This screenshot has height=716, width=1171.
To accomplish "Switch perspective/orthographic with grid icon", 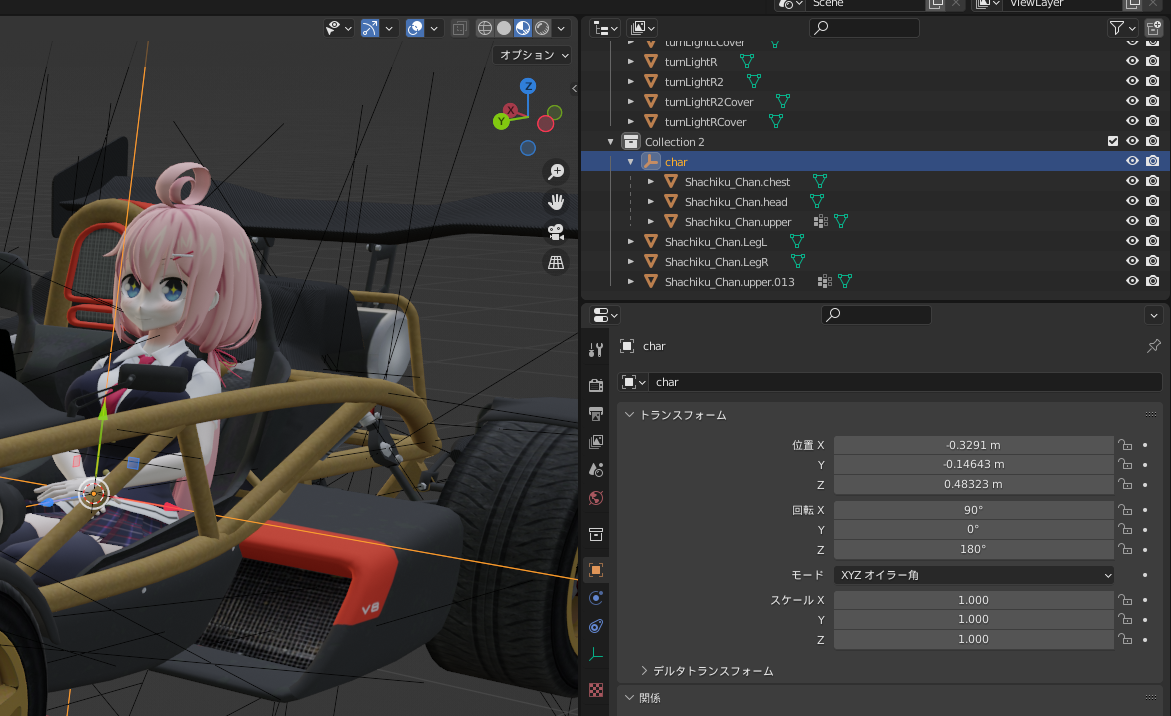I will [x=556, y=263].
